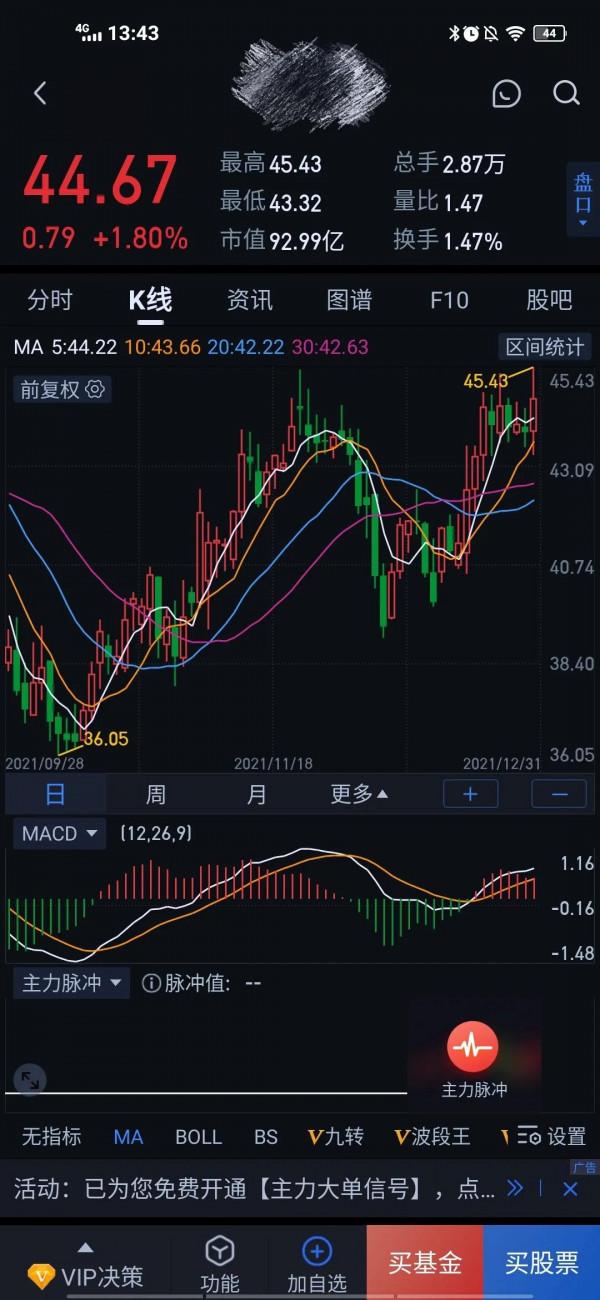The width and height of the screenshot is (600, 1300).
Task: Tap the 买基金 button
Action: pos(425,1263)
